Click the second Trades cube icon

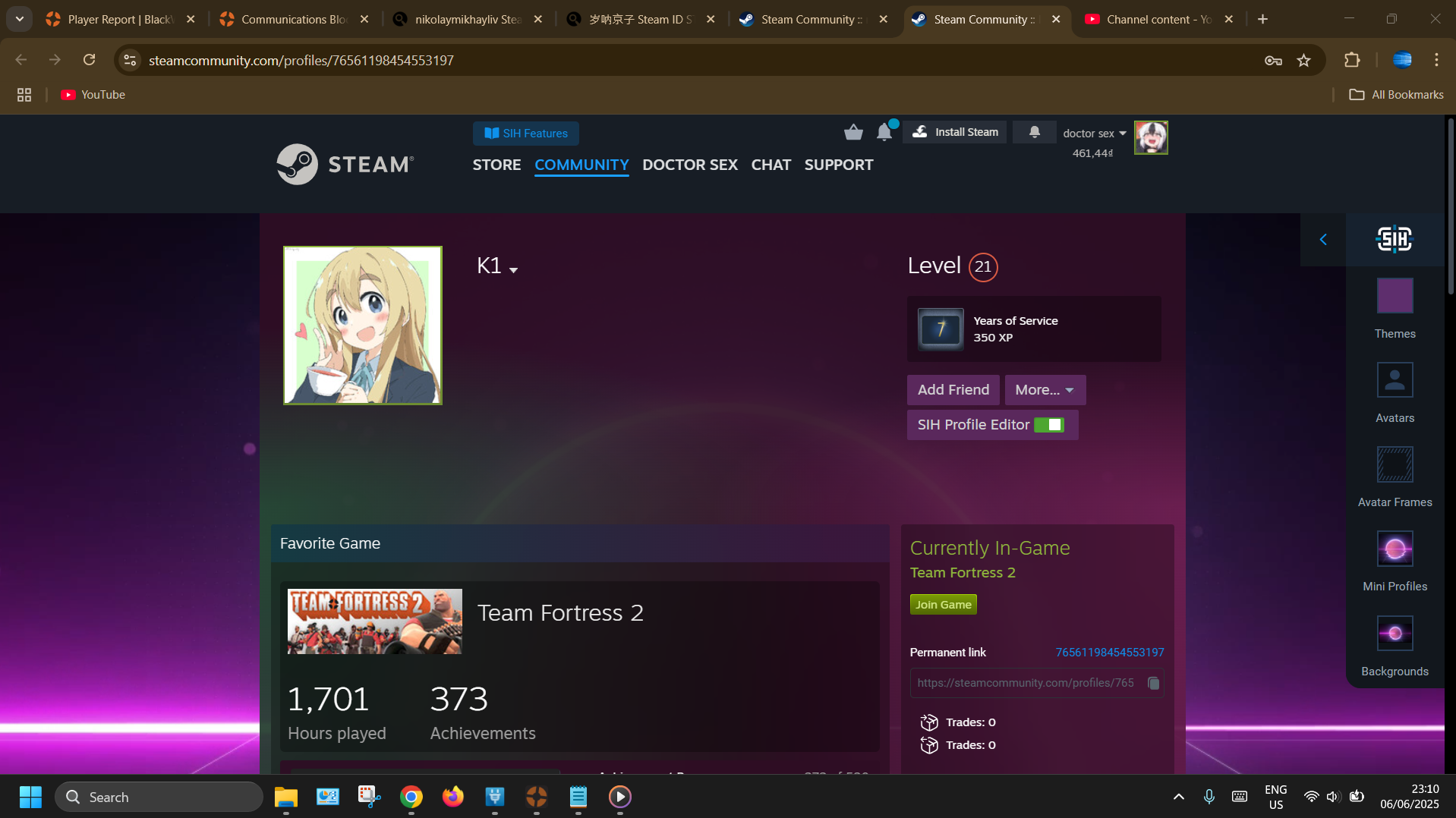(x=929, y=745)
